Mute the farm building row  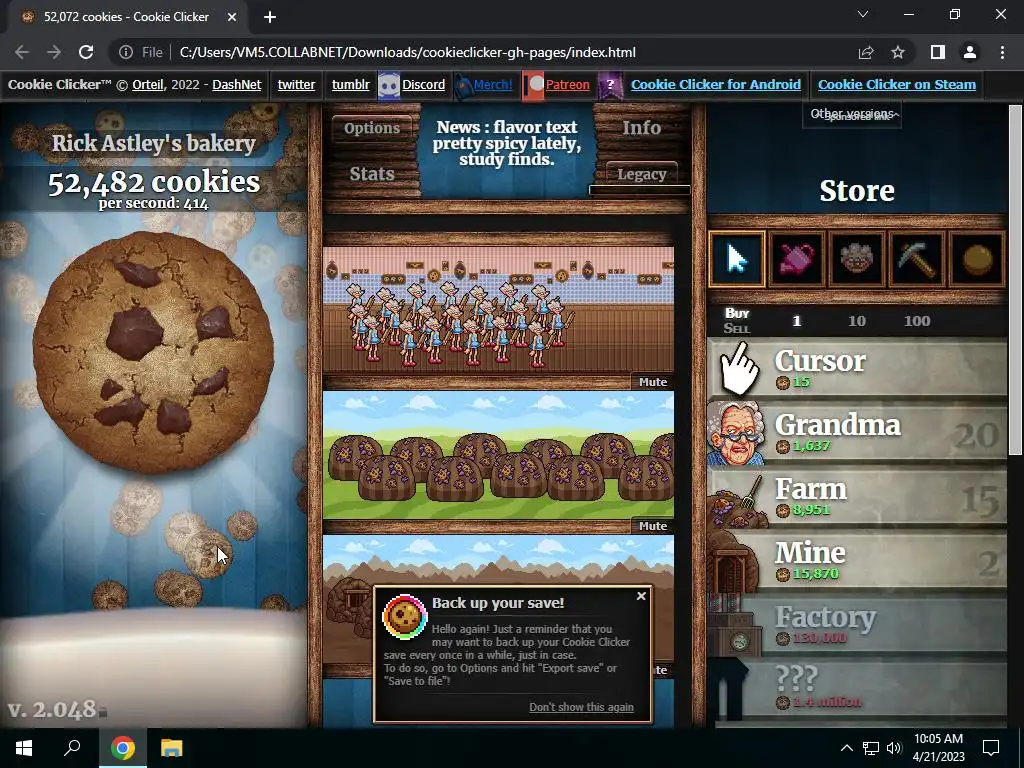[653, 526]
